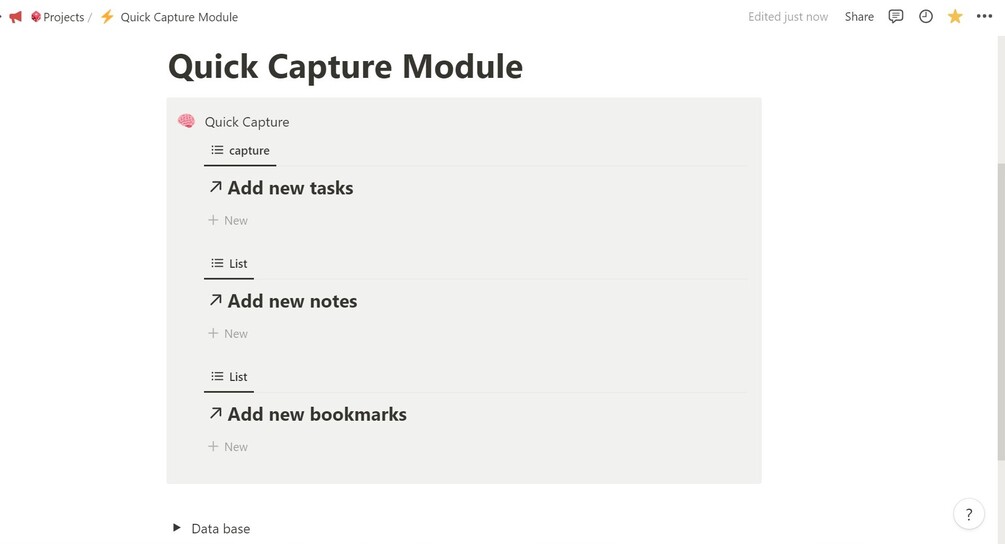Add New item under Add new bookmarks
Image resolution: width=1005 pixels, height=544 pixels.
pyautogui.click(x=228, y=447)
